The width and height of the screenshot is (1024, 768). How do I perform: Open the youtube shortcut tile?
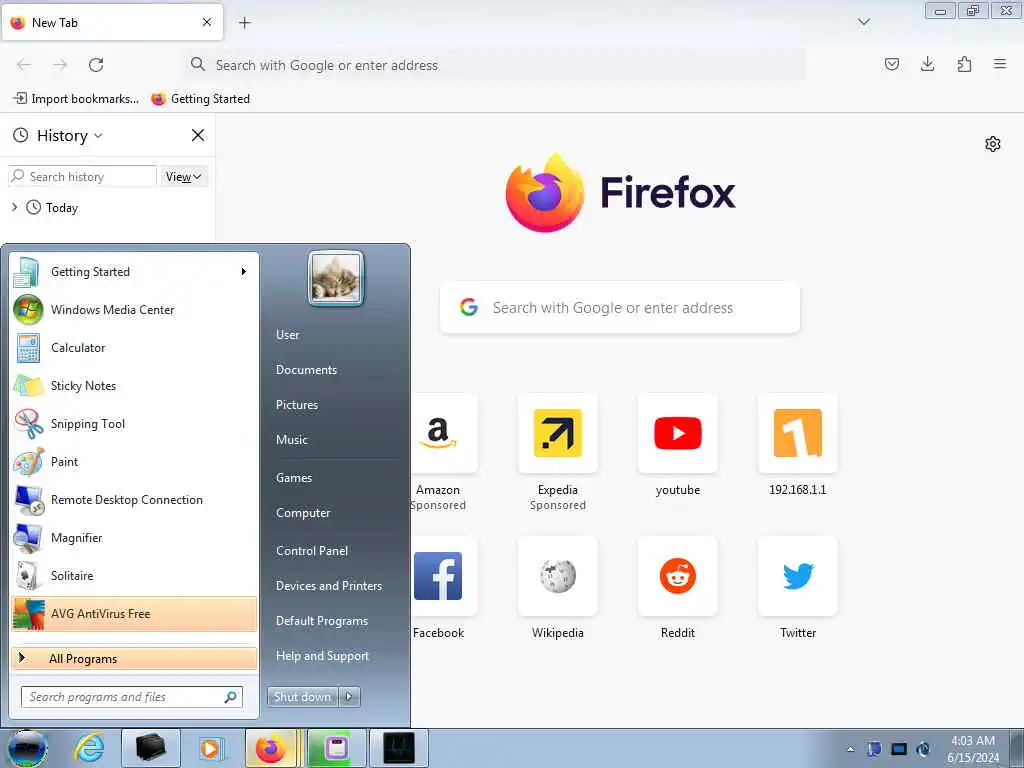click(x=678, y=433)
